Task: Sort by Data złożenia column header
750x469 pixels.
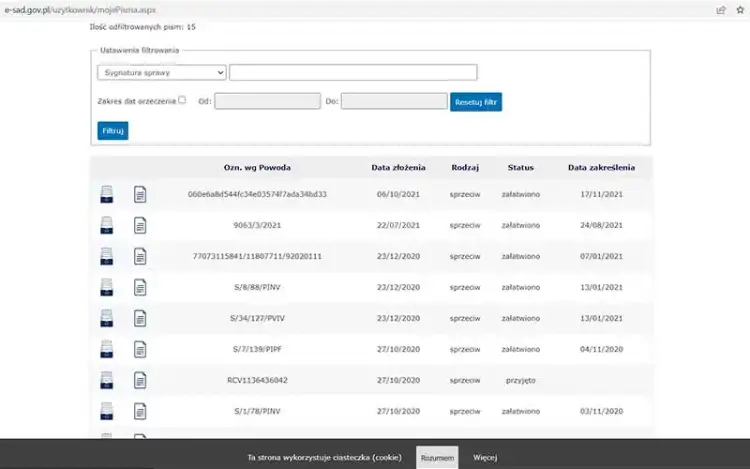Action: point(397,167)
